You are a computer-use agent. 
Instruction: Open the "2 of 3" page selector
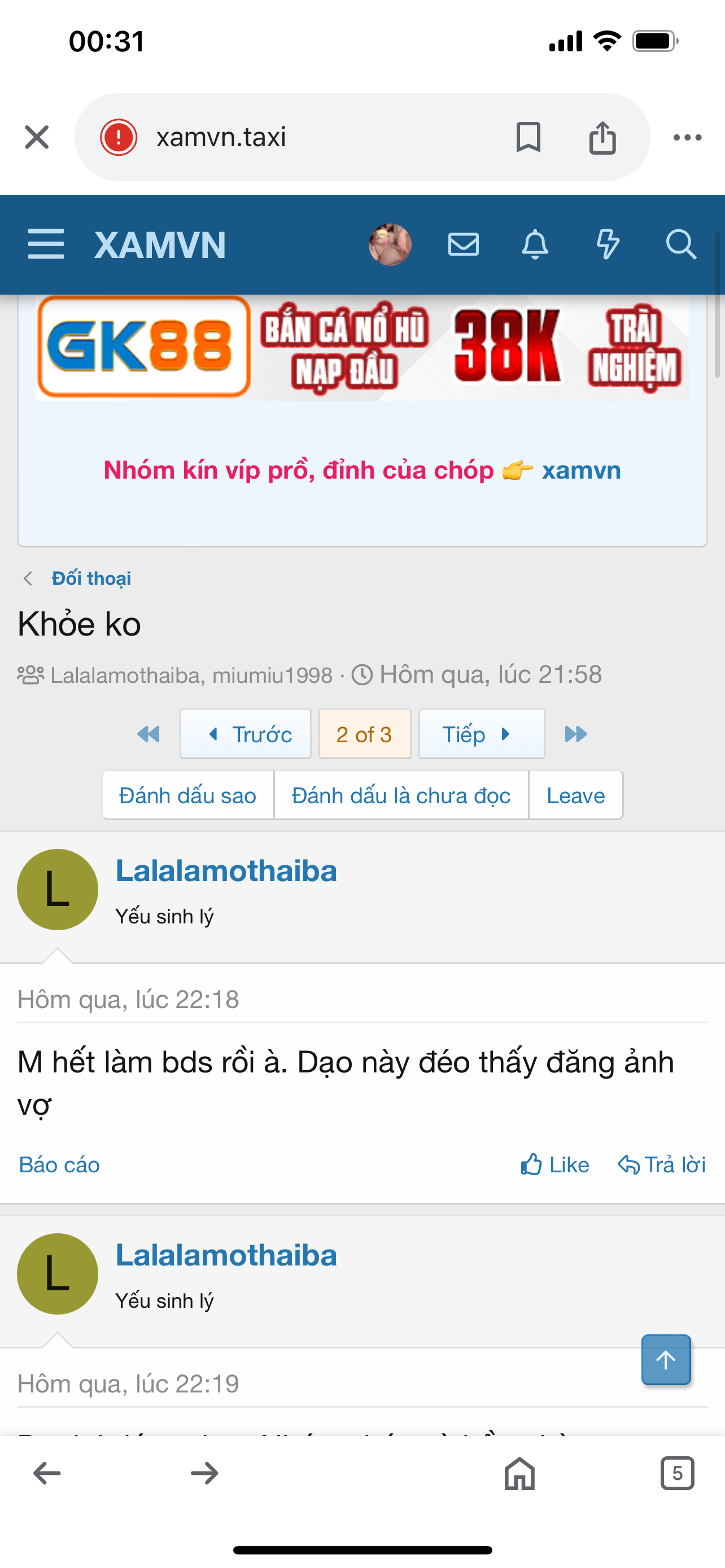point(365,734)
